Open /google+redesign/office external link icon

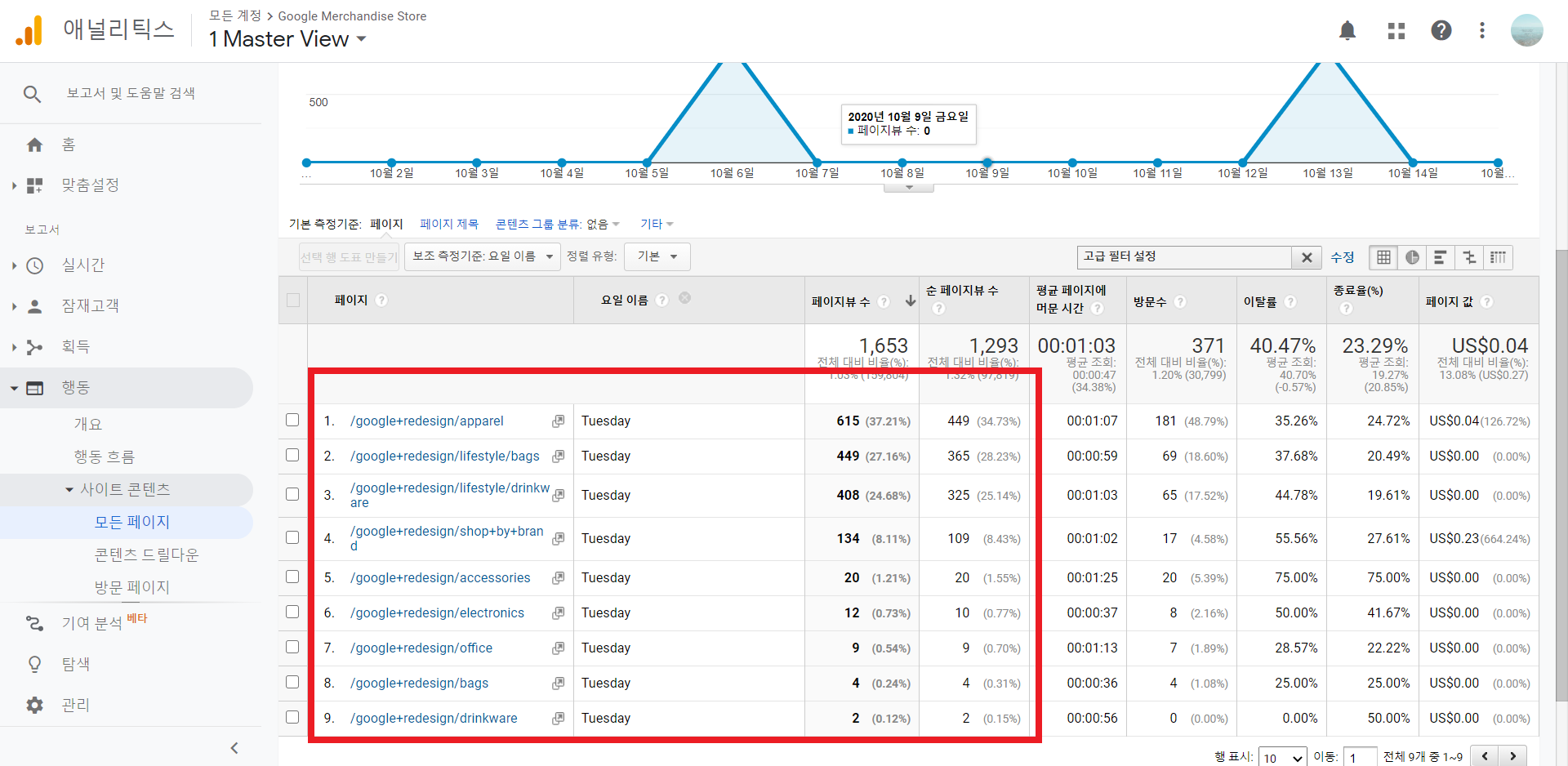[x=558, y=648]
